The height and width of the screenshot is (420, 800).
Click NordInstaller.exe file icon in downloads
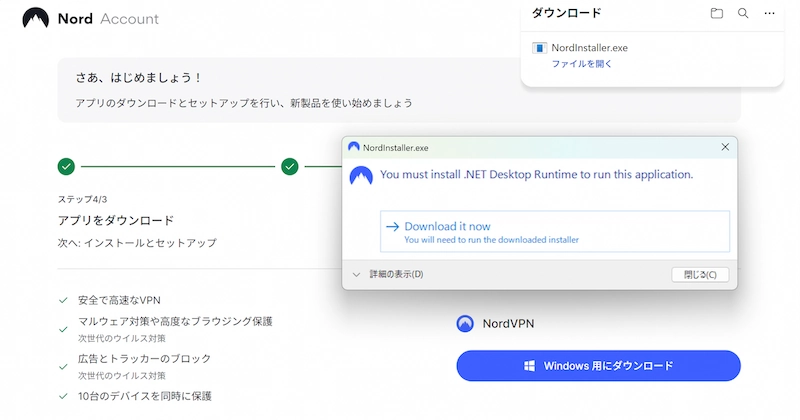pos(539,48)
